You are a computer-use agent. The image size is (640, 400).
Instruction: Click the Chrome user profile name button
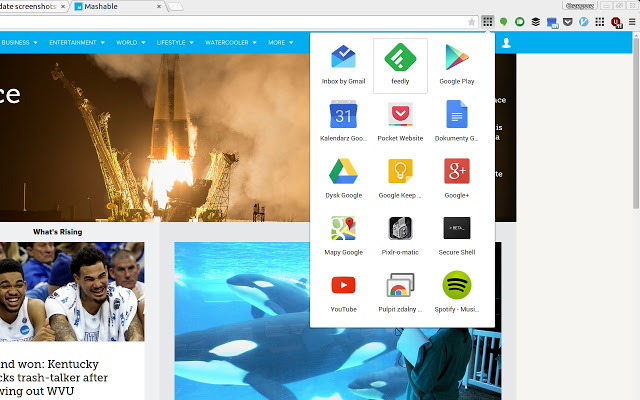[x=580, y=6]
